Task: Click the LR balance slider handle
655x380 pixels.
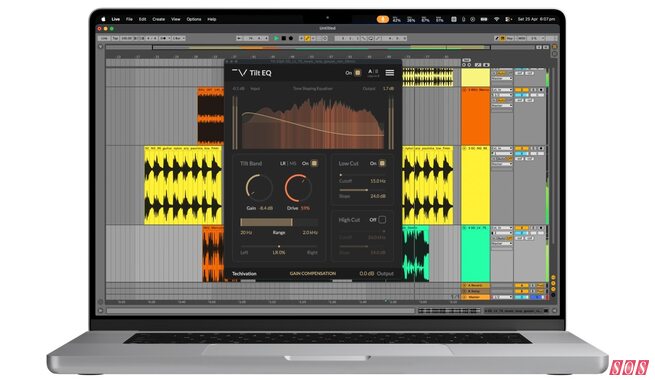Action: click(x=279, y=246)
